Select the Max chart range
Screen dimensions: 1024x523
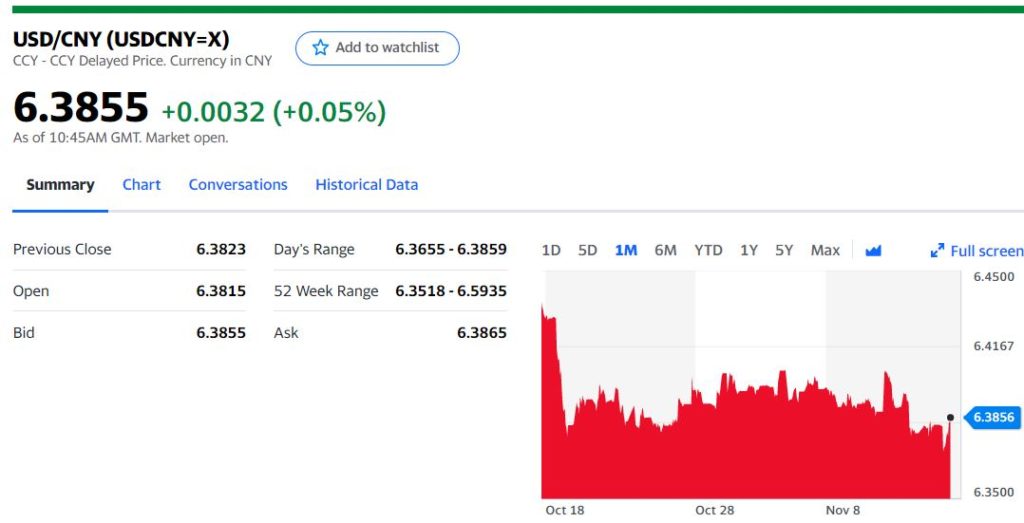825,250
